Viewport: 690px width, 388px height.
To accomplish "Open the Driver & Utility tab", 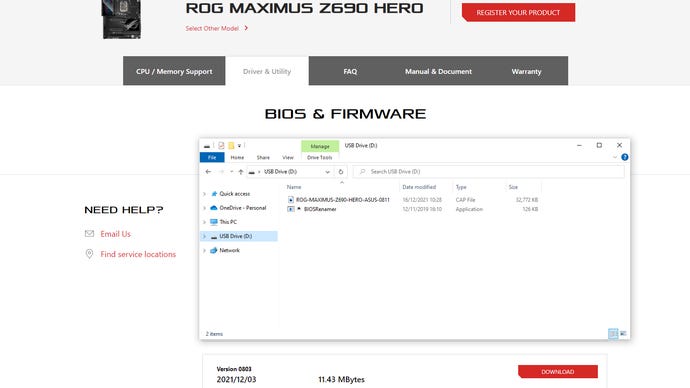I will [267, 71].
